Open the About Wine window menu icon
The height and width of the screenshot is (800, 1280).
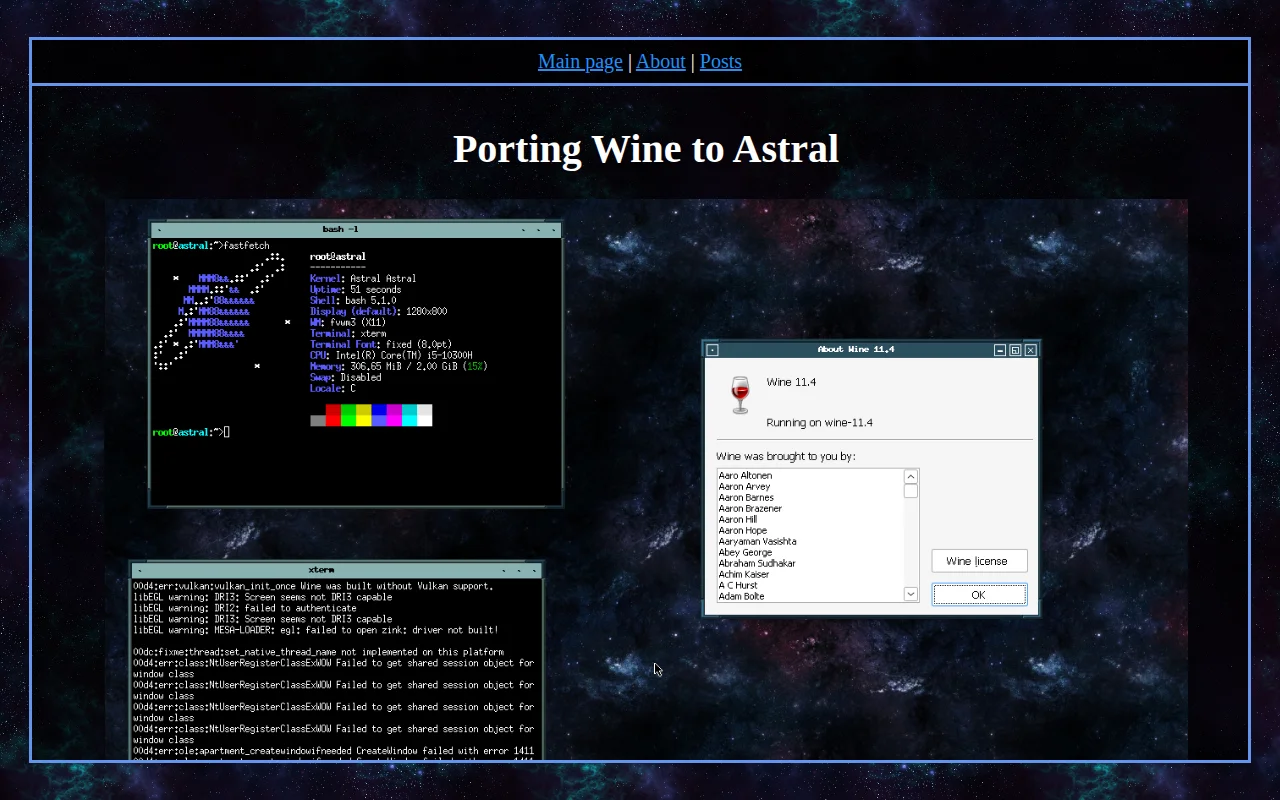(712, 350)
